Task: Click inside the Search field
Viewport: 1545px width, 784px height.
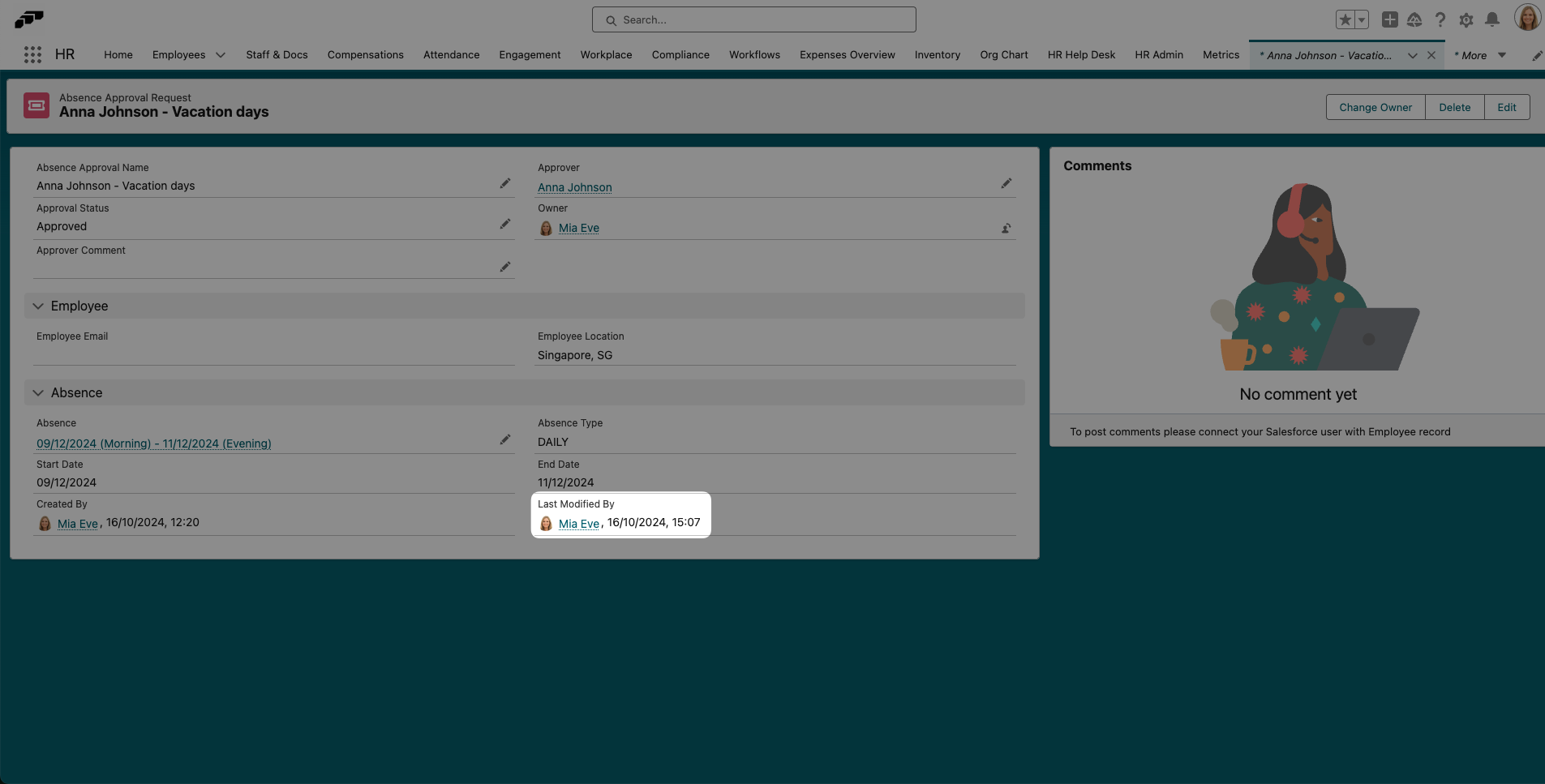Action: click(x=753, y=19)
